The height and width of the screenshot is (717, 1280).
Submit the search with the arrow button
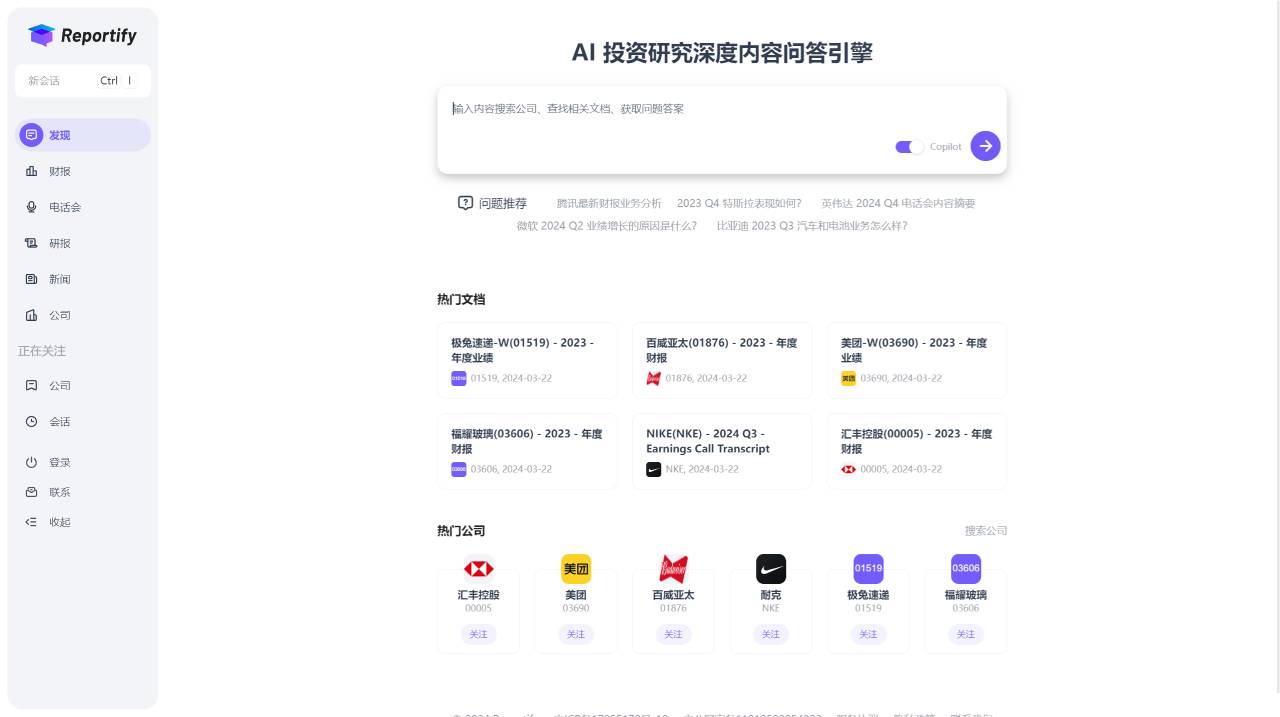pos(985,146)
